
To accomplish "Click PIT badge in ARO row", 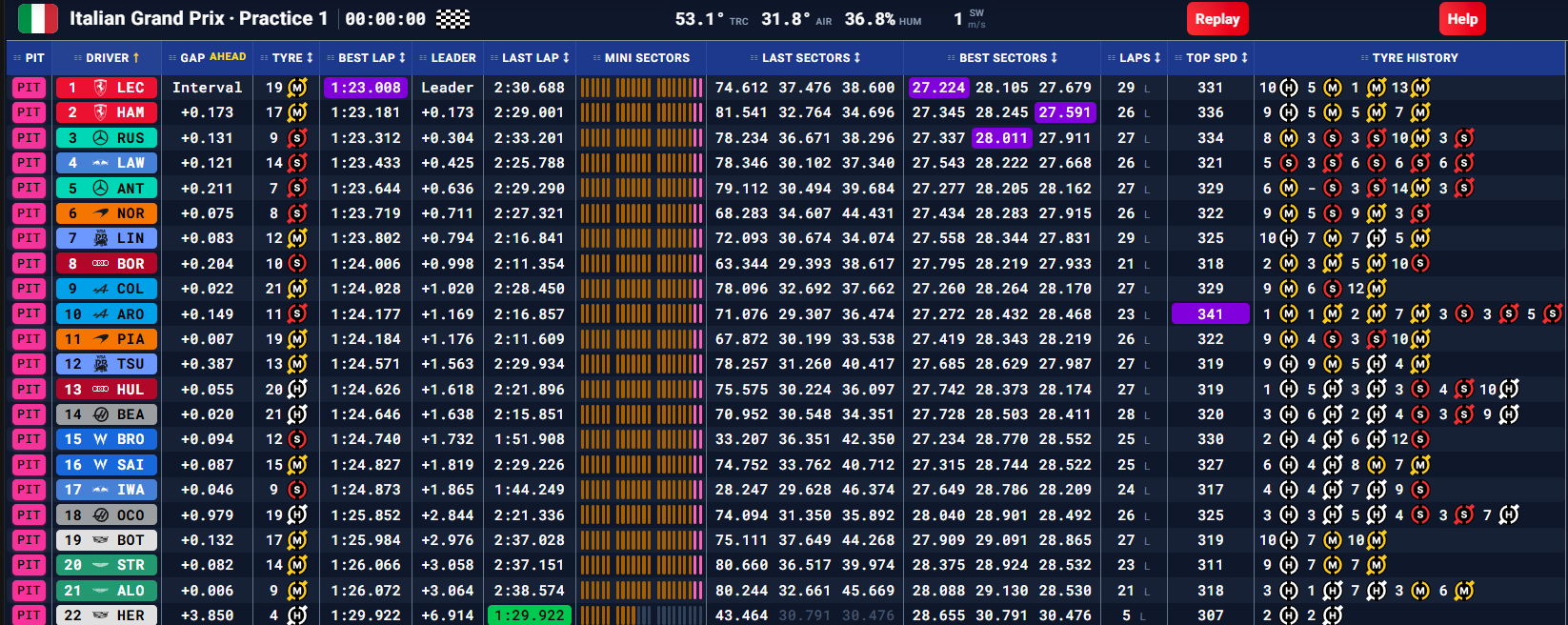I will [x=29, y=314].
